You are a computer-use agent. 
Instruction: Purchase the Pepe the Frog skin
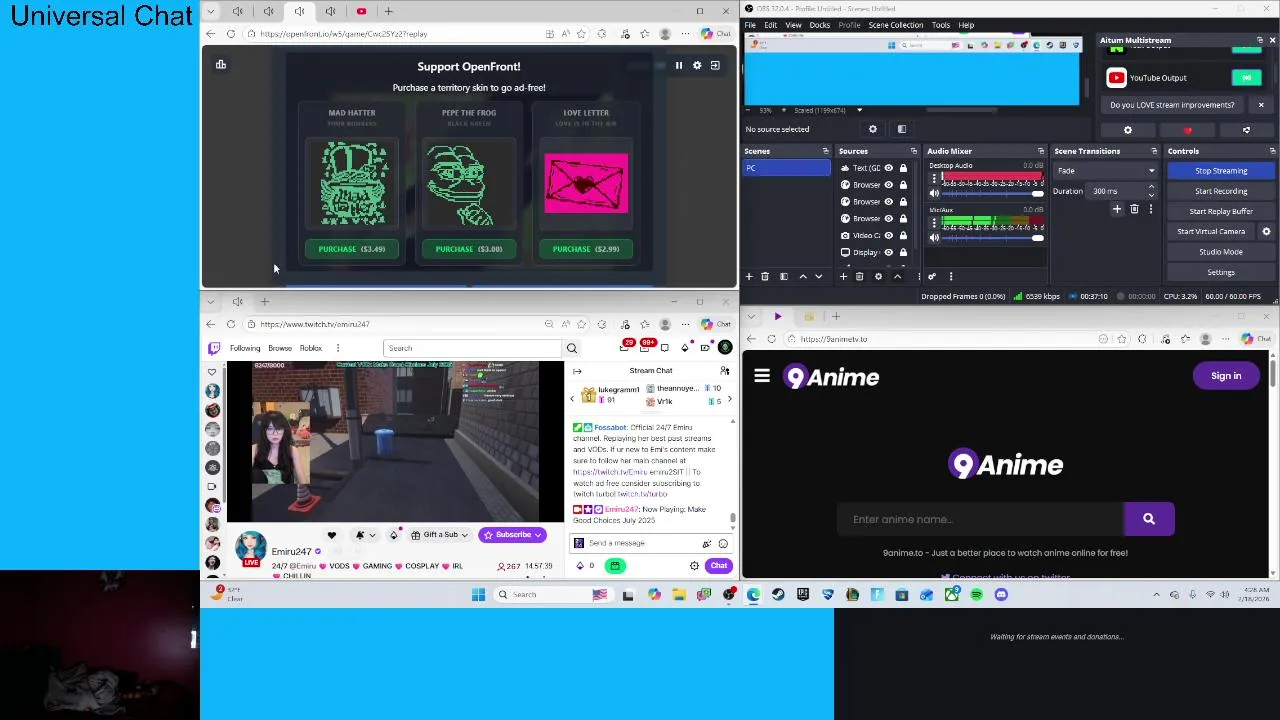coord(469,249)
